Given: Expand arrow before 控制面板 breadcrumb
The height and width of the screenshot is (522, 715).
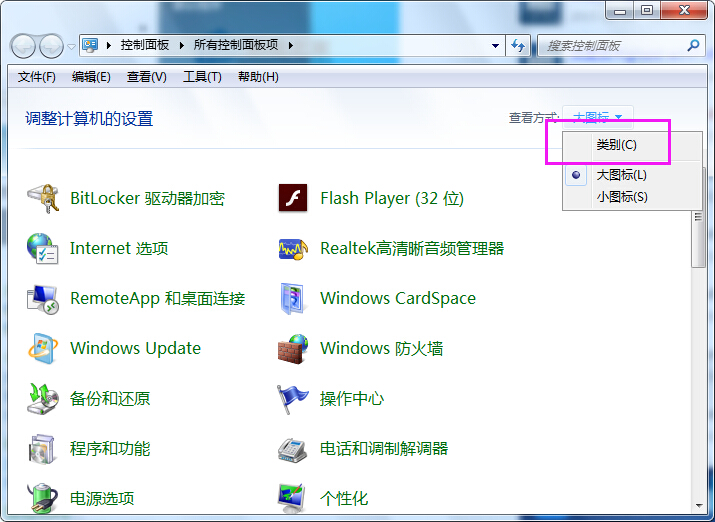Looking at the screenshot, I should 109,45.
